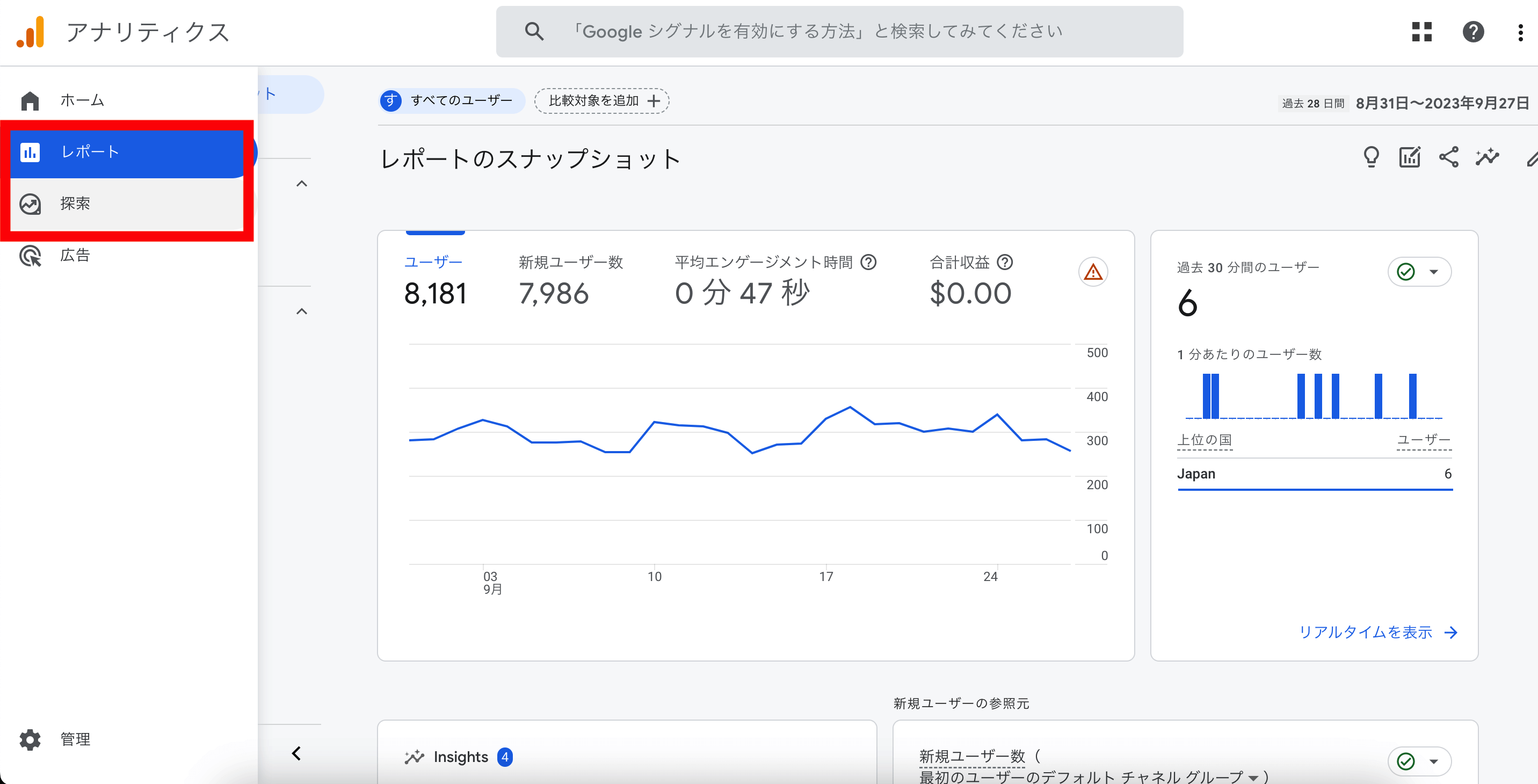Viewport: 1538px width, 784px height.
Task: Click the レポート bar chart icon
Action: click(30, 153)
